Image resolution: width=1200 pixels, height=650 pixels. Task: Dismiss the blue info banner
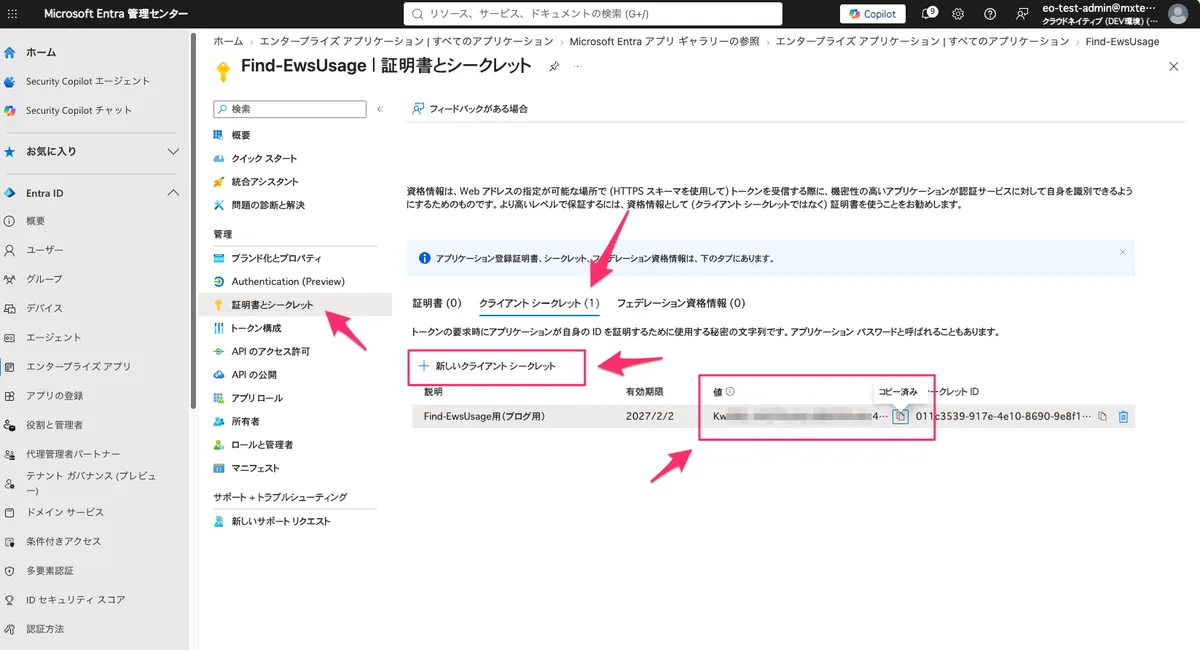pos(1122,252)
